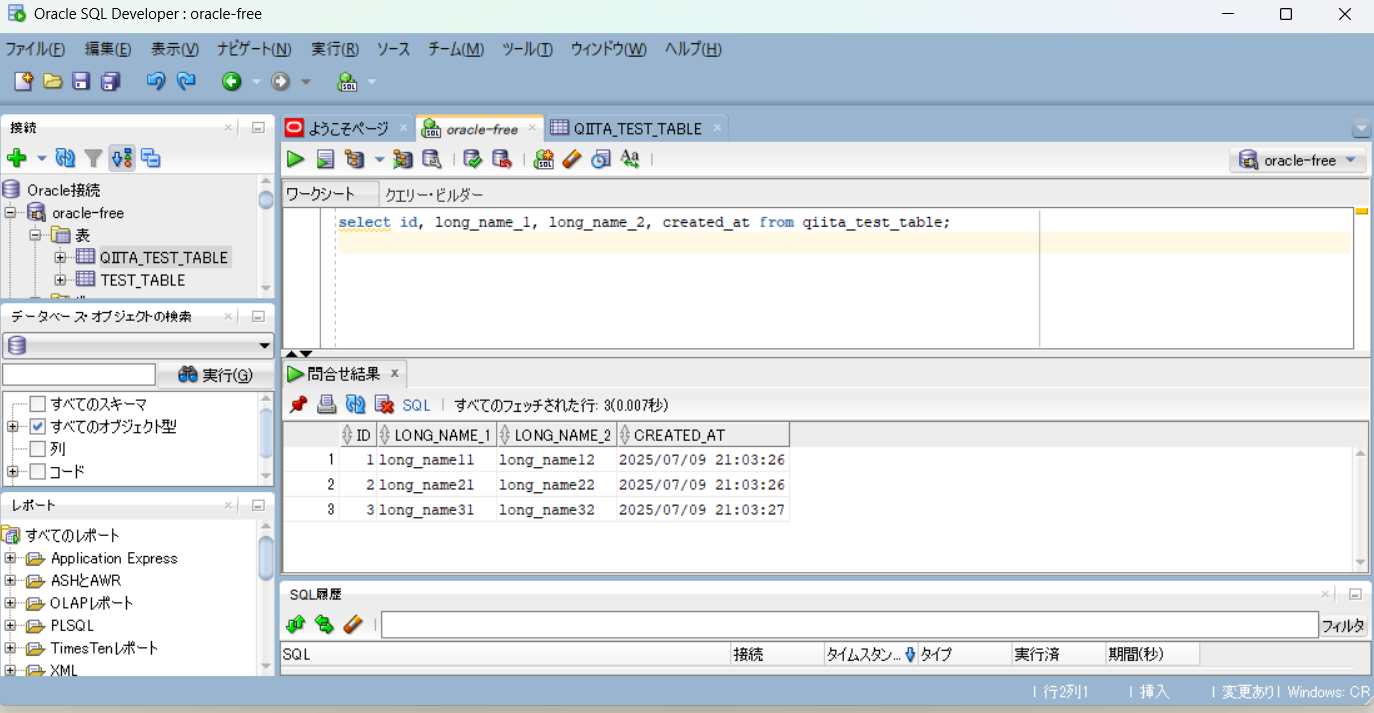Rollback the current transaction
Image resolution: width=1374 pixels, height=713 pixels.
tap(503, 158)
